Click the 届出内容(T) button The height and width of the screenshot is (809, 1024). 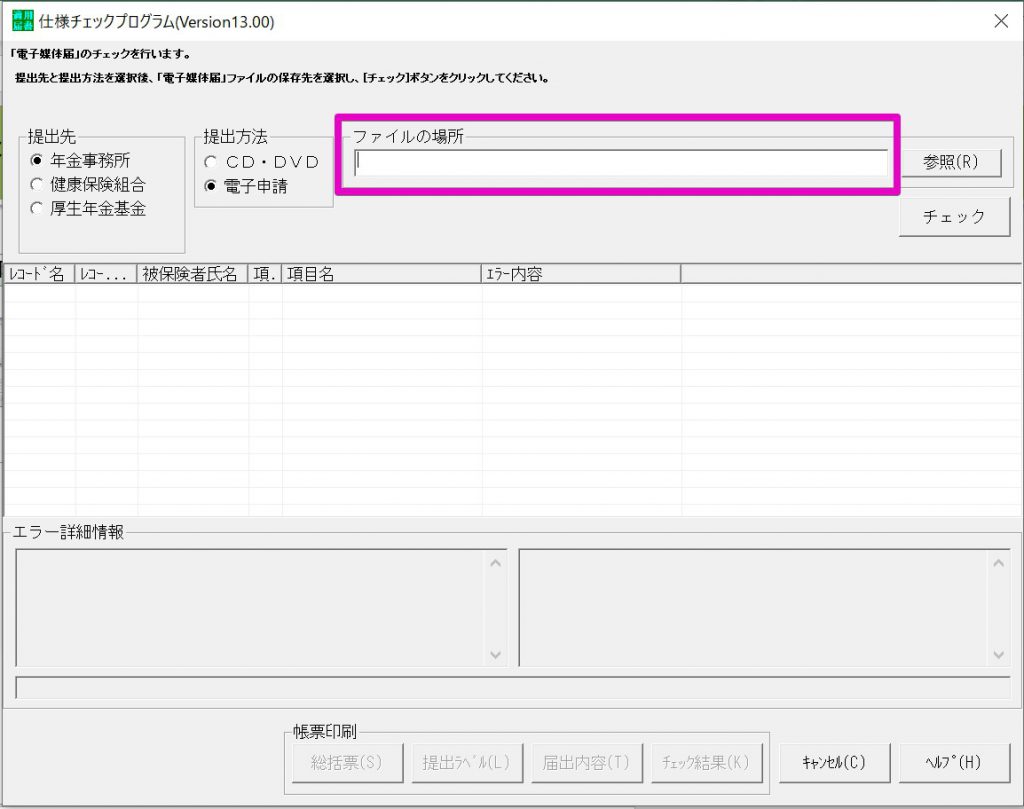586,762
